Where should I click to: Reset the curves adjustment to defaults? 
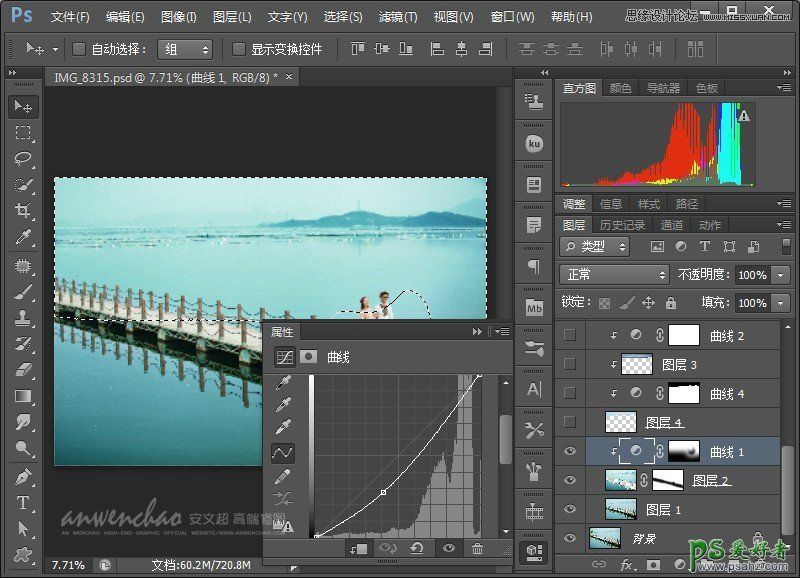416,548
